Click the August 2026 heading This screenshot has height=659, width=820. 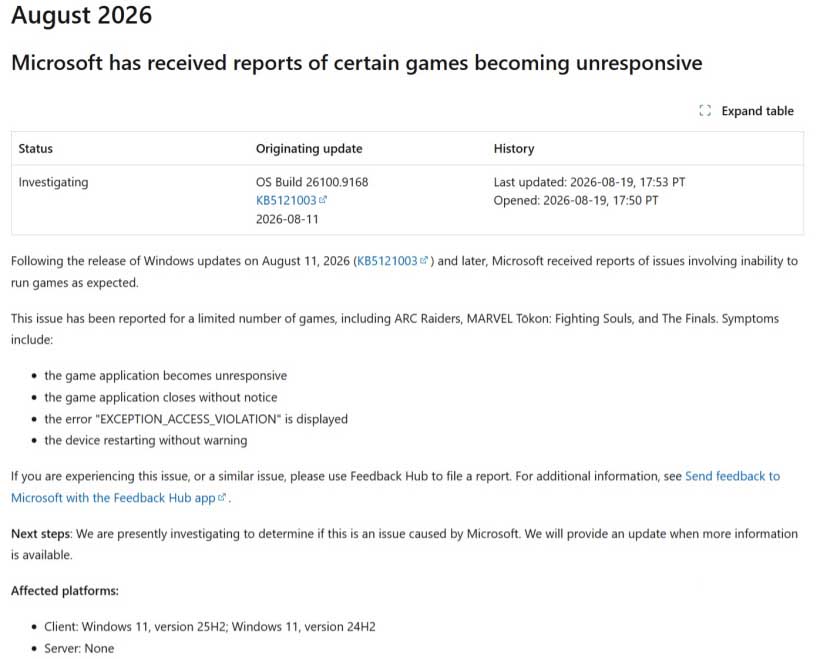click(82, 15)
